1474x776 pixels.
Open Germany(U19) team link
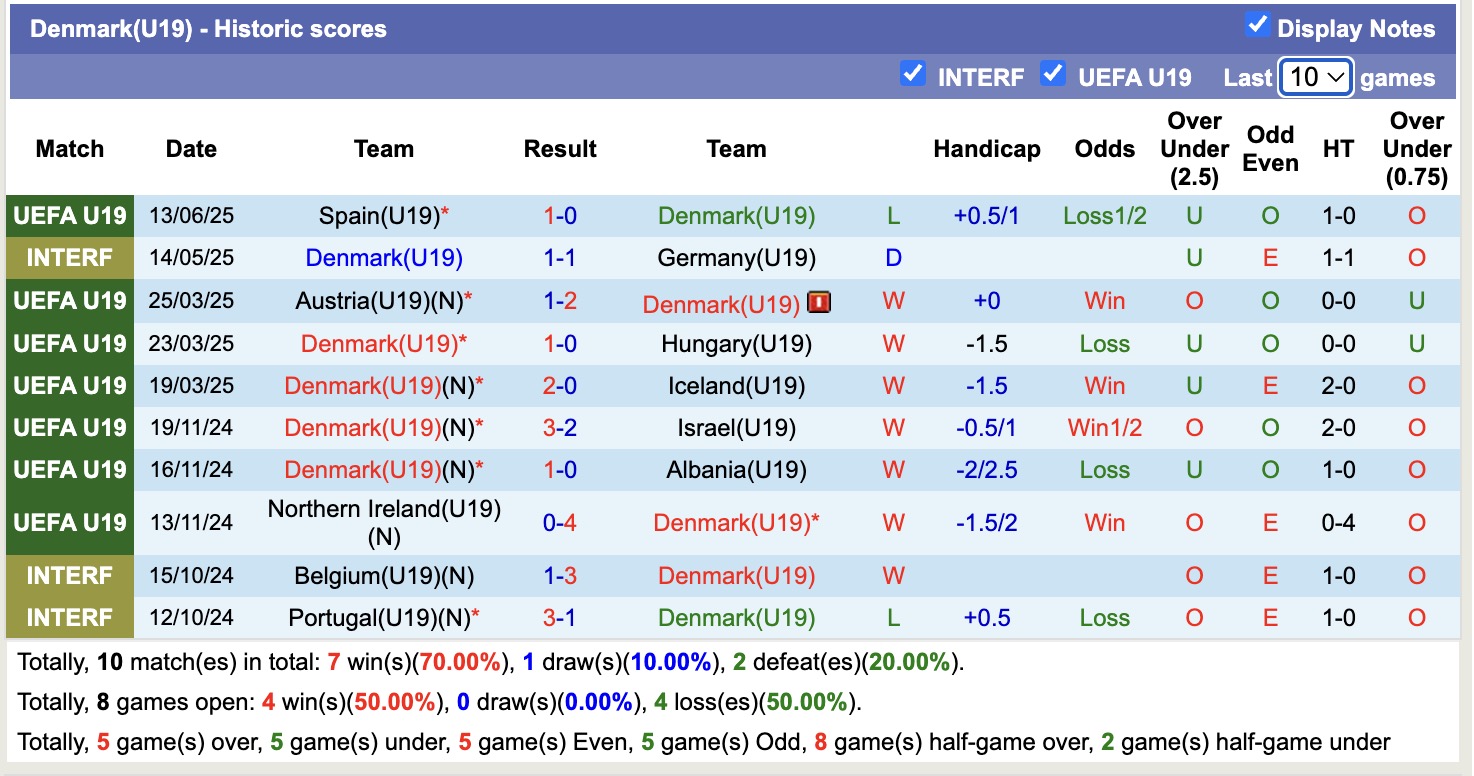tap(736, 259)
